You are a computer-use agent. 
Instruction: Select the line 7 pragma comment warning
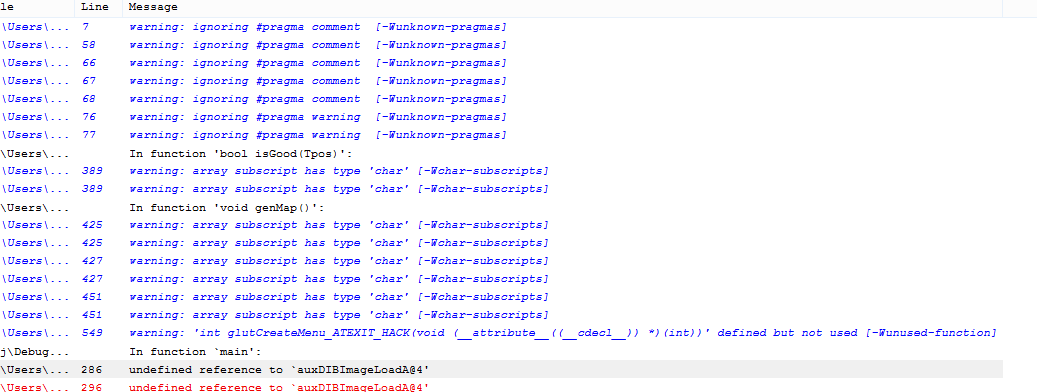(501, 27)
